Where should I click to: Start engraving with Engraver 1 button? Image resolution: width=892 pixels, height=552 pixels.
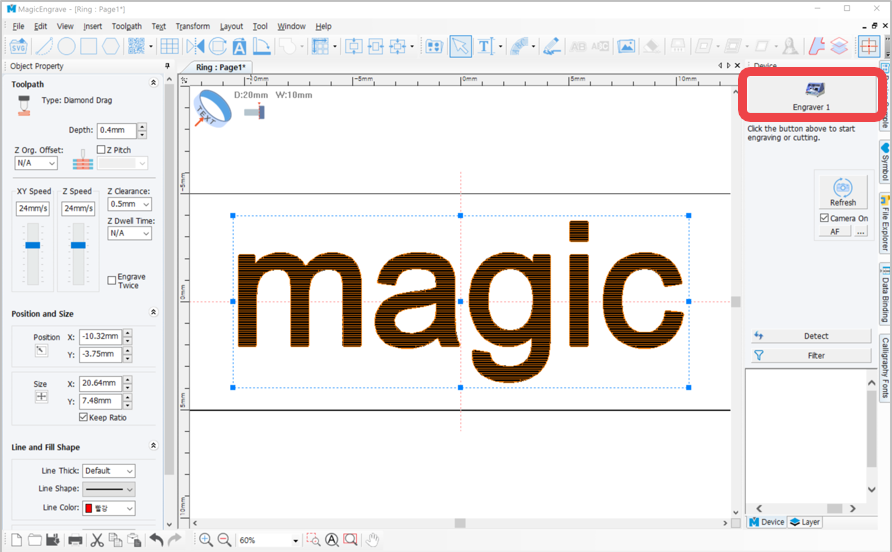[812, 95]
